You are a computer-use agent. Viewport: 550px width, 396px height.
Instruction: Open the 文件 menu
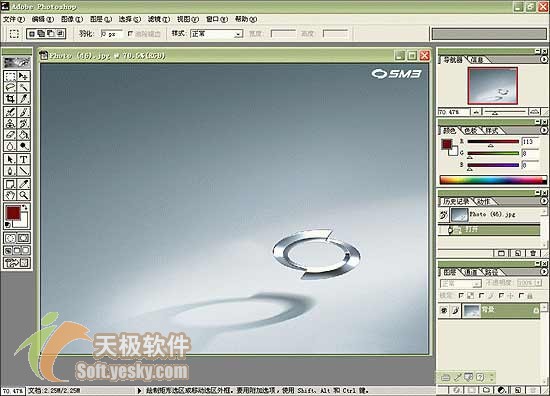point(14,19)
